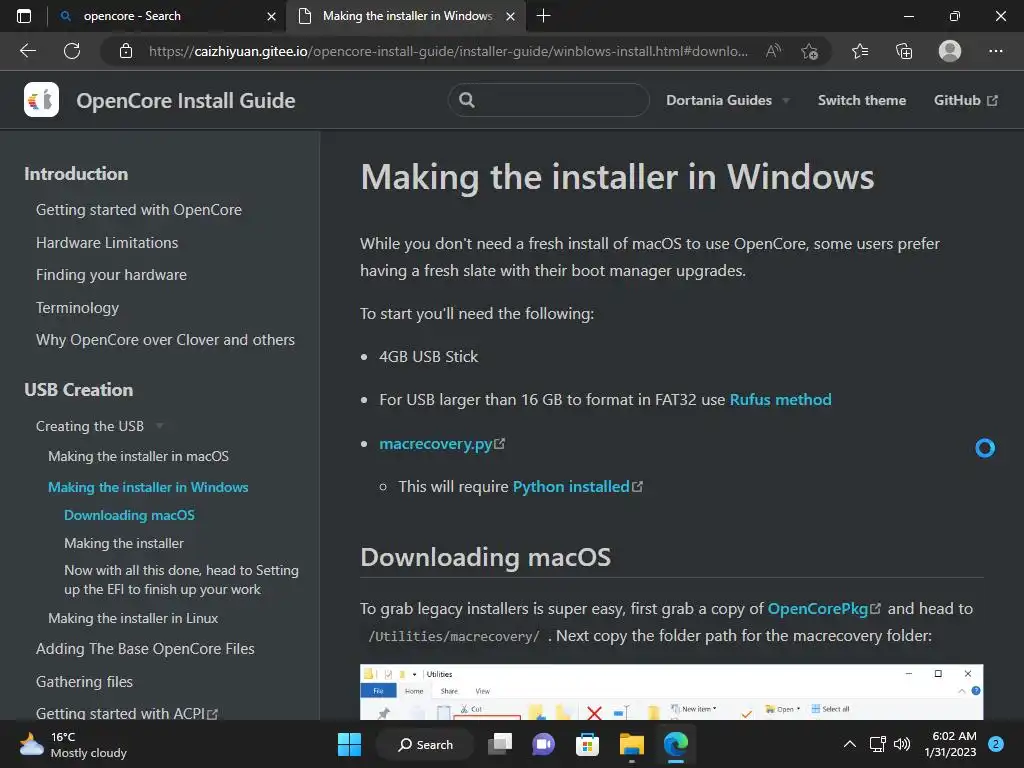Viewport: 1024px width, 768px height.
Task: Open the Windows Start menu
Action: [349, 744]
